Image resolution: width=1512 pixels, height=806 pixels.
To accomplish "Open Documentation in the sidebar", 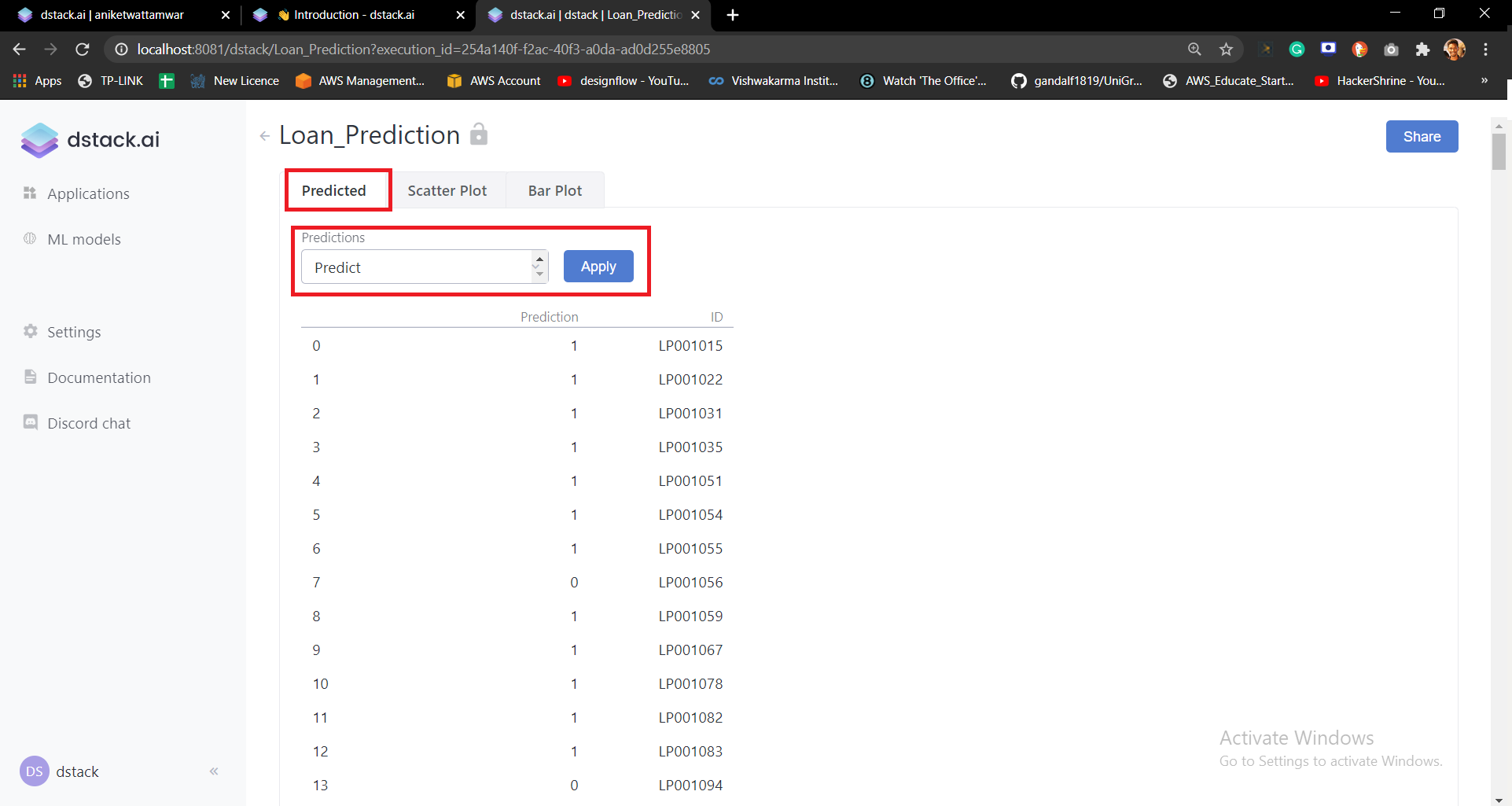I will click(x=99, y=377).
